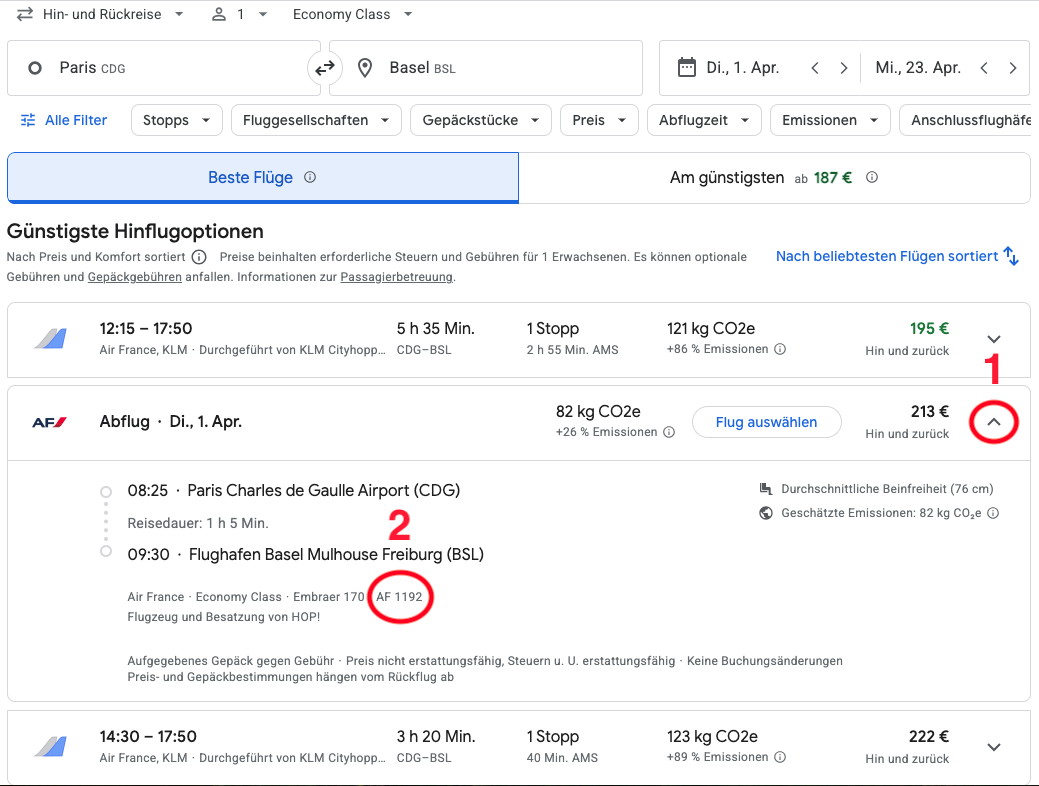Click the calendar icon by departure date
This screenshot has height=786, width=1039.
click(x=687, y=68)
